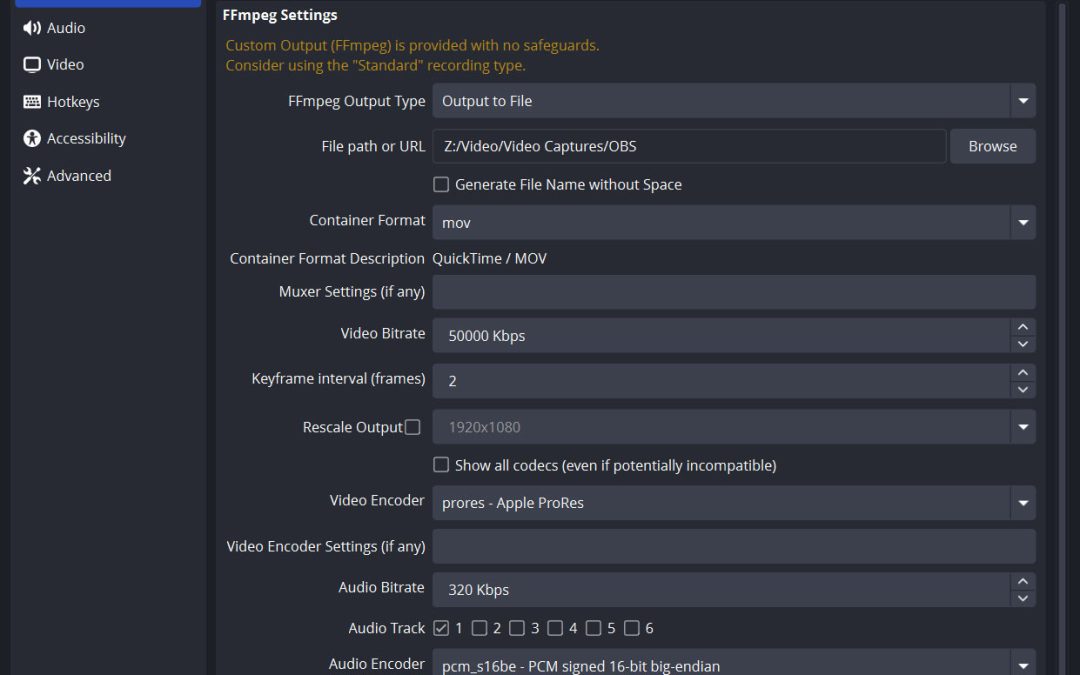Click the Muxer Settings text field

tap(733, 292)
